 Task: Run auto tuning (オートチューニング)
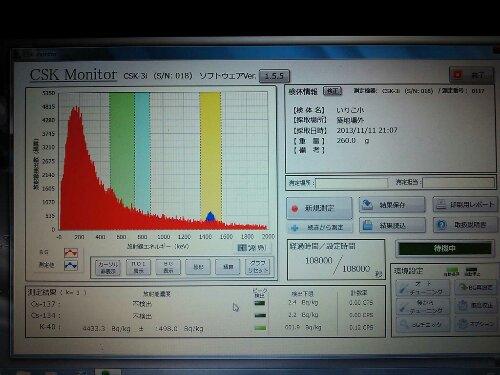point(423,288)
